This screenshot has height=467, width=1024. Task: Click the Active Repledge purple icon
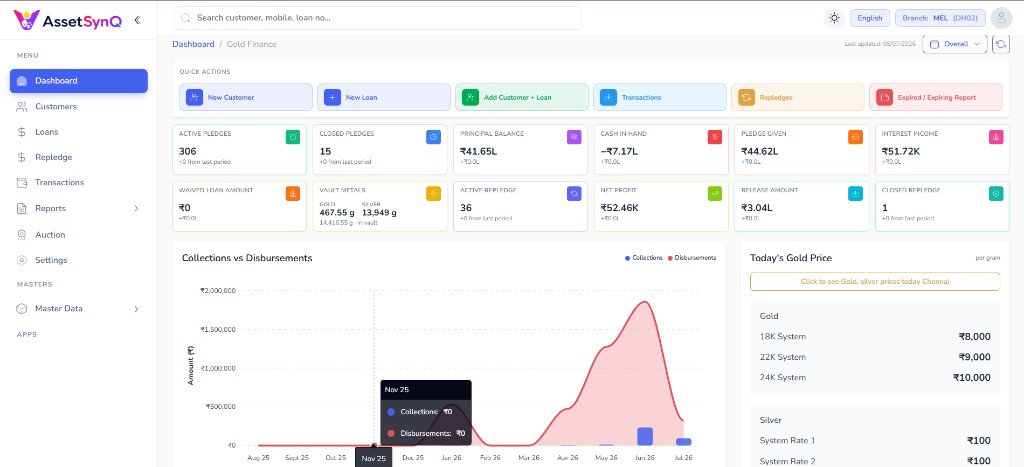574,193
